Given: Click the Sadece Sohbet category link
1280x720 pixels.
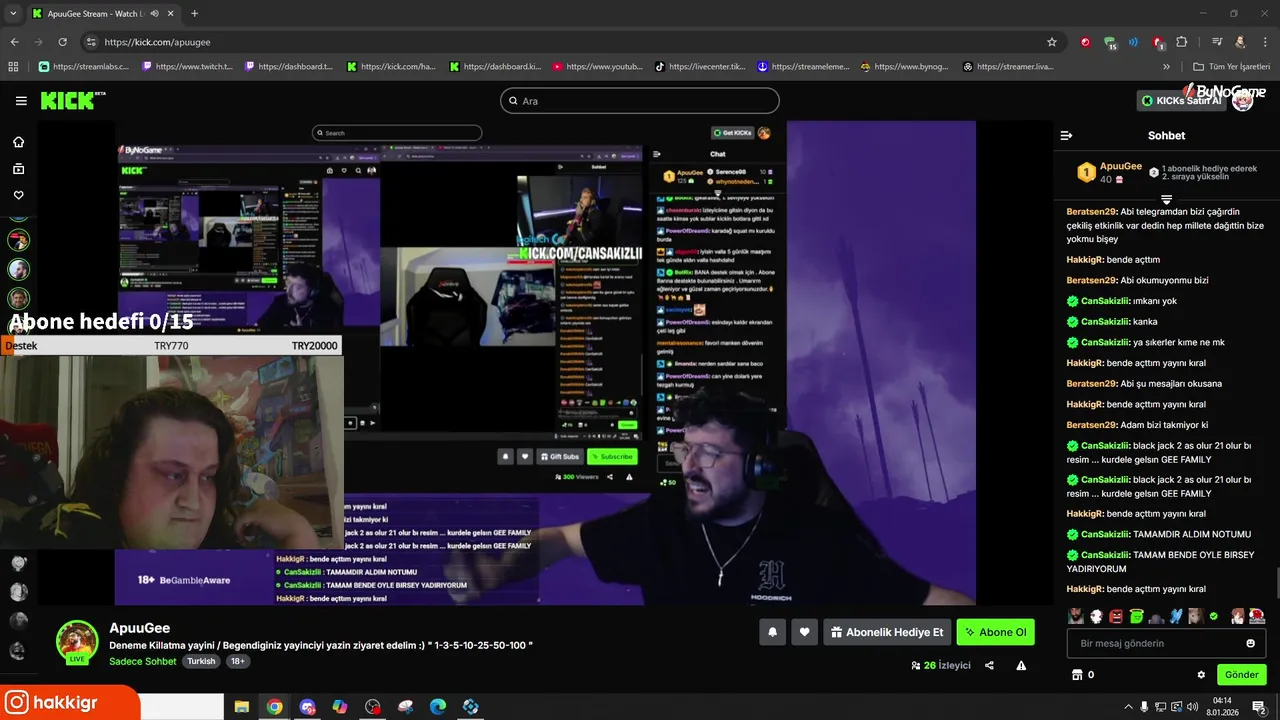Looking at the screenshot, I should click(x=142, y=661).
